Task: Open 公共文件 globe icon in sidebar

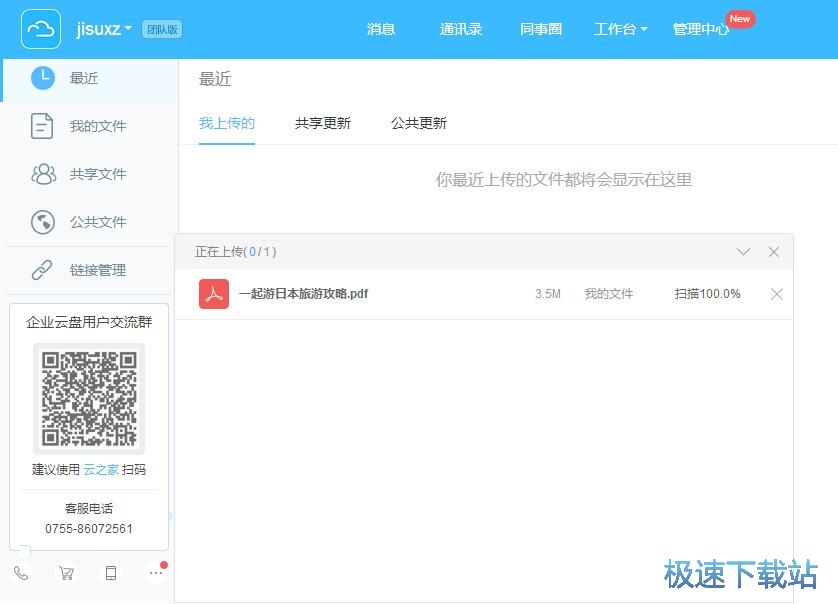Action: (43, 222)
